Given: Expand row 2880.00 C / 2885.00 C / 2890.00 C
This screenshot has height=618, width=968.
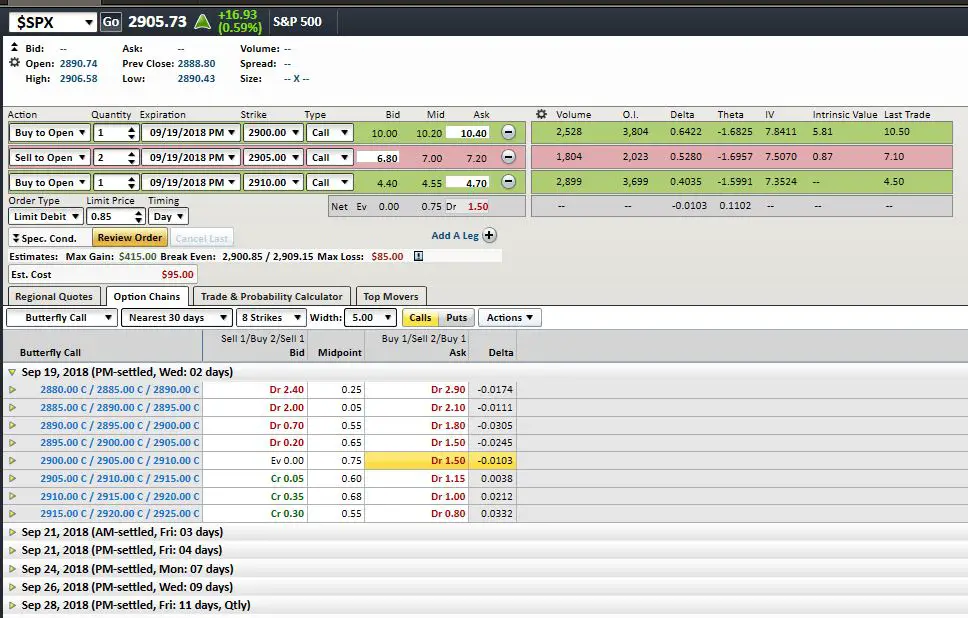Looking at the screenshot, I should (12, 390).
